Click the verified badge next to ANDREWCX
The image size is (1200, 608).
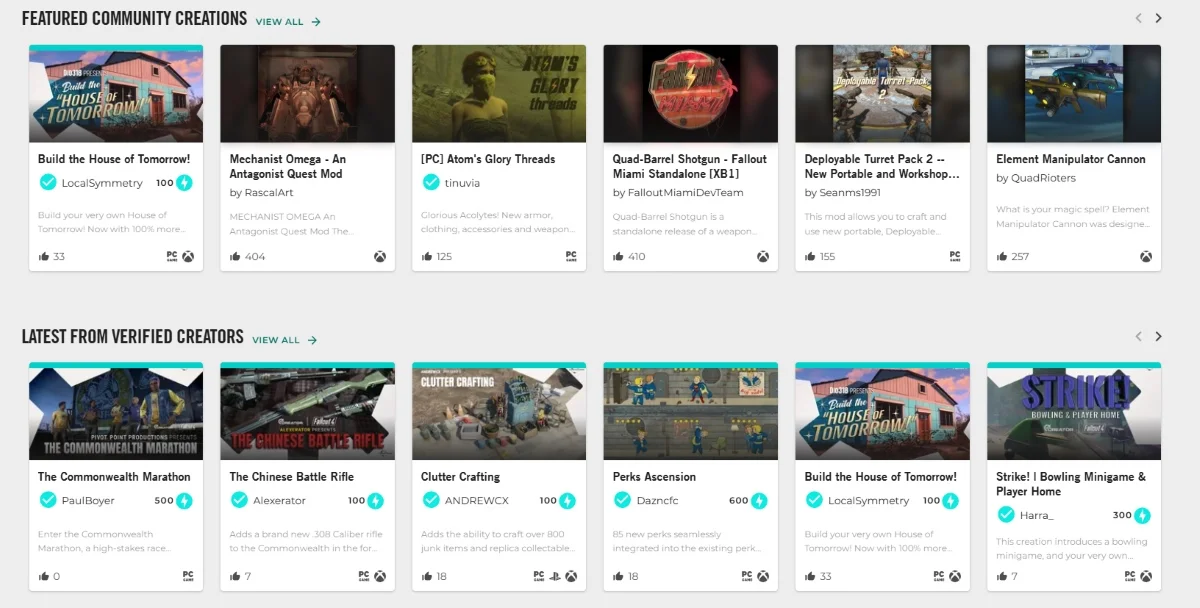431,500
